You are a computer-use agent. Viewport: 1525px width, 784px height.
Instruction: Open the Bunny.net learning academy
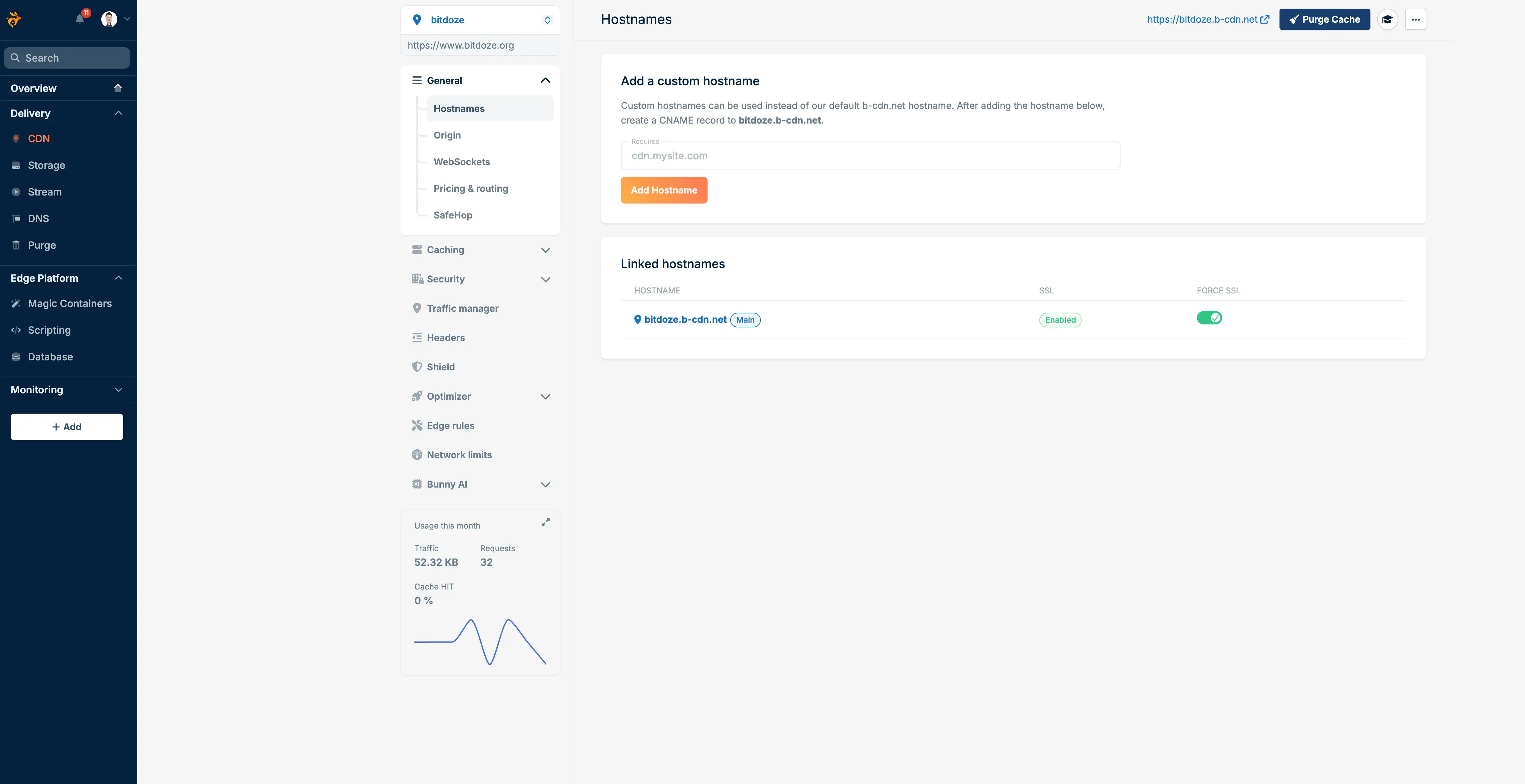(x=1388, y=19)
